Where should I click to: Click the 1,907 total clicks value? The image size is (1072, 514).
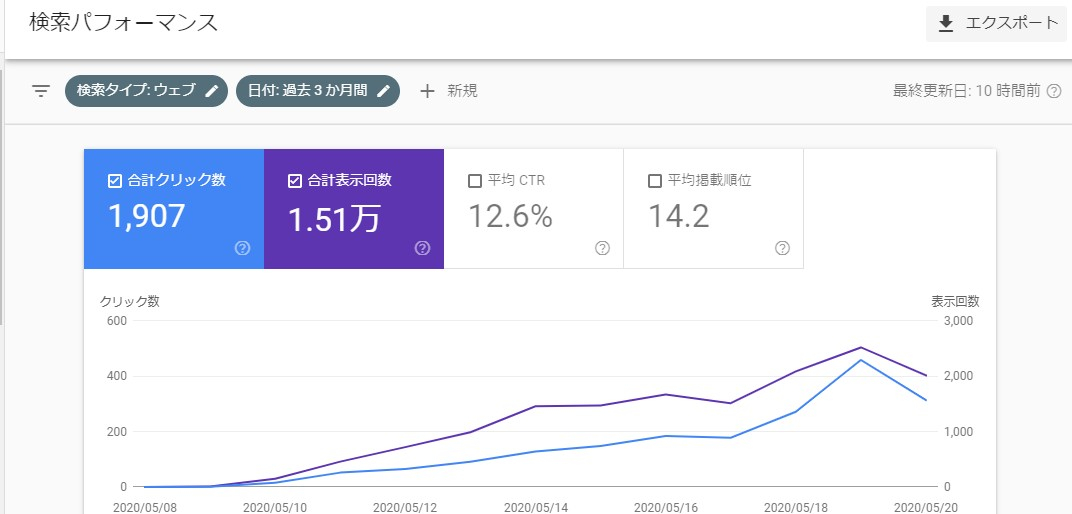[x=146, y=216]
